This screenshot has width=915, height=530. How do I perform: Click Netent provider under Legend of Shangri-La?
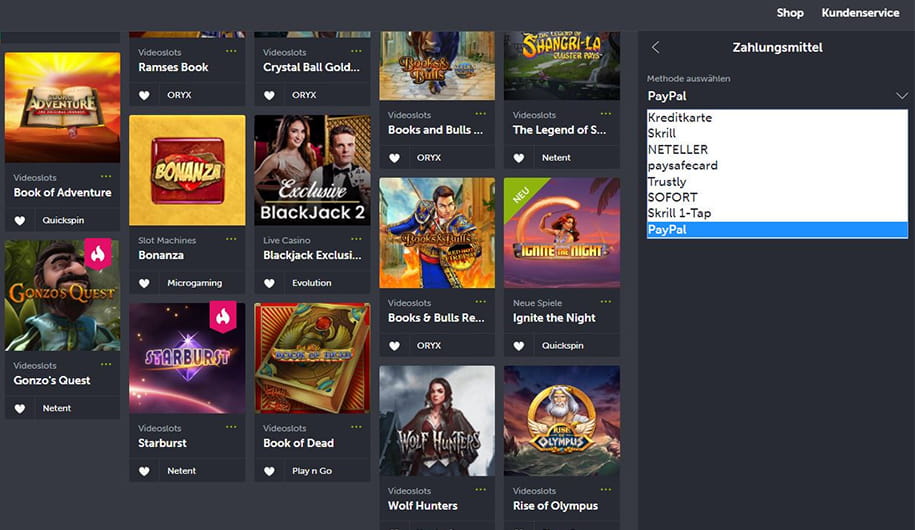point(556,158)
